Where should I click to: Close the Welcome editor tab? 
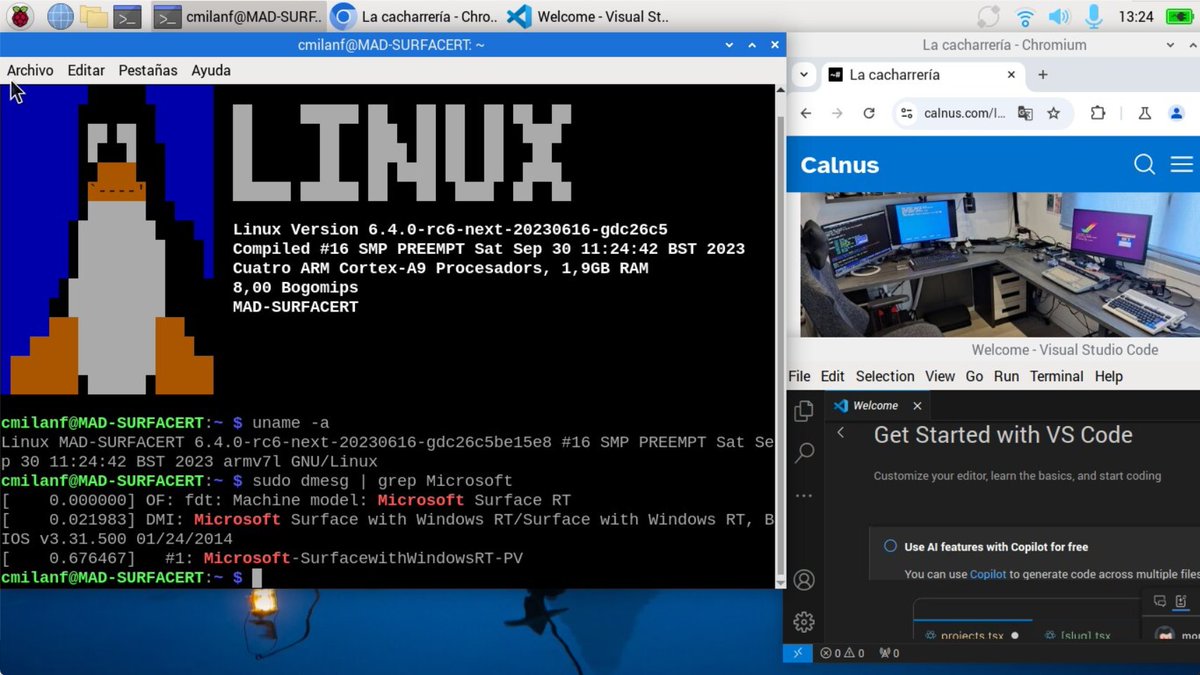(917, 405)
